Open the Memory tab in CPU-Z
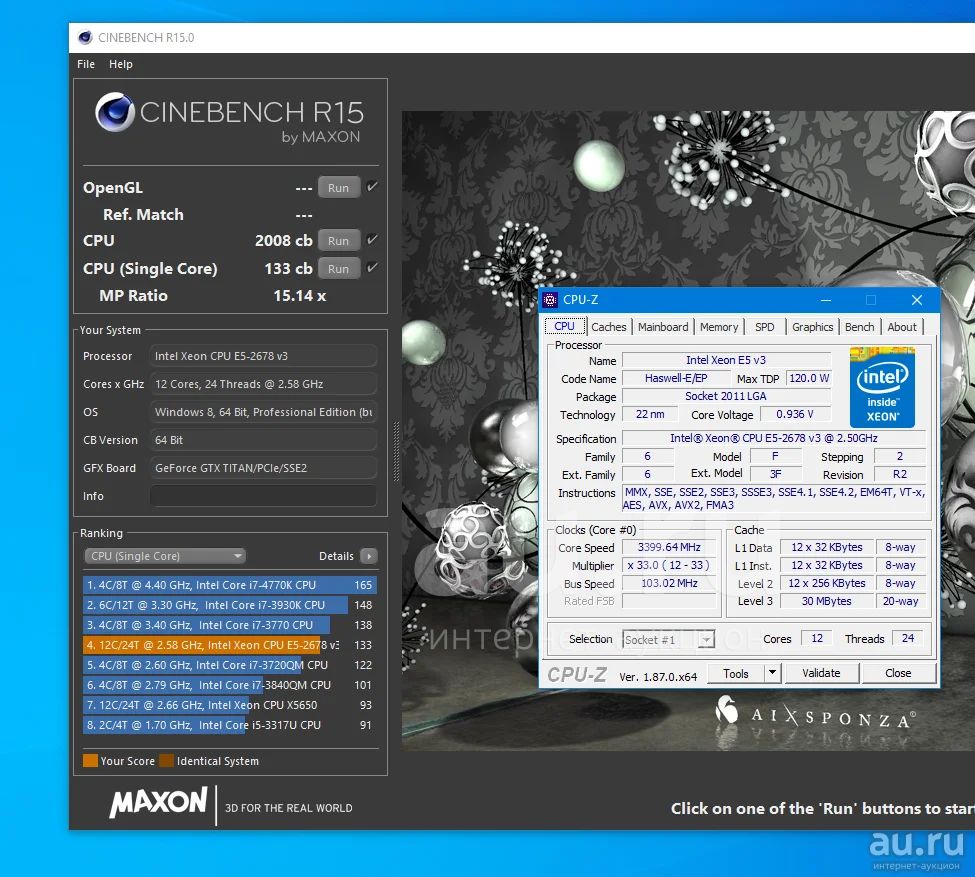 tap(719, 327)
